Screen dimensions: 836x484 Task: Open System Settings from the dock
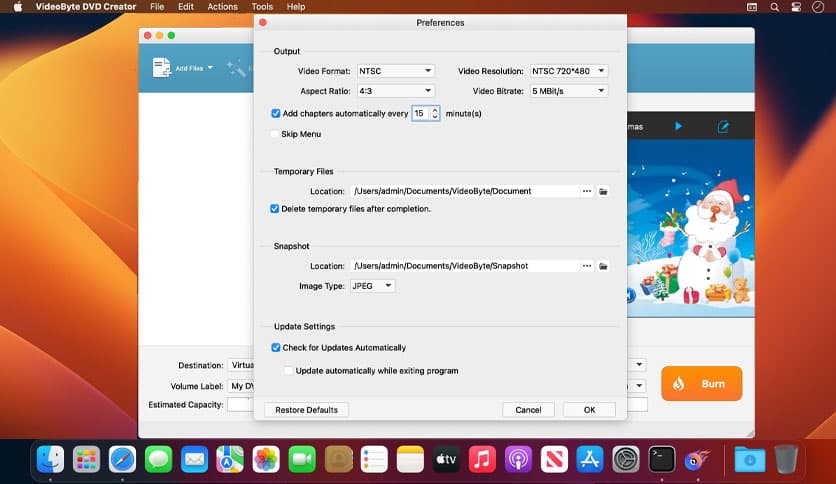click(626, 459)
